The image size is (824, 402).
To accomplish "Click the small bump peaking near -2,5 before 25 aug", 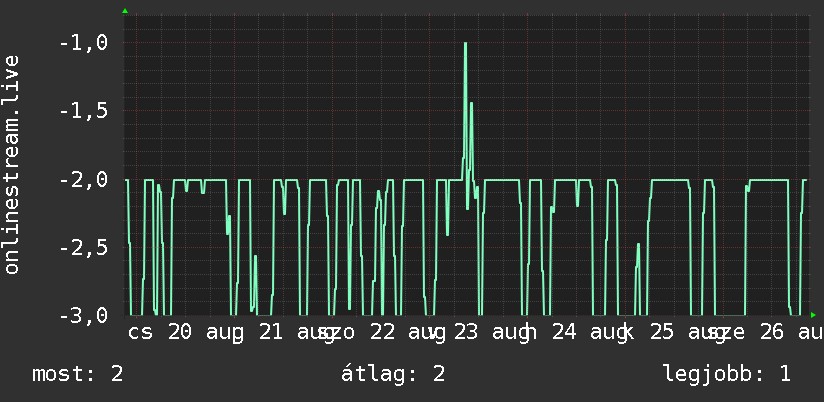I will pos(638,245).
